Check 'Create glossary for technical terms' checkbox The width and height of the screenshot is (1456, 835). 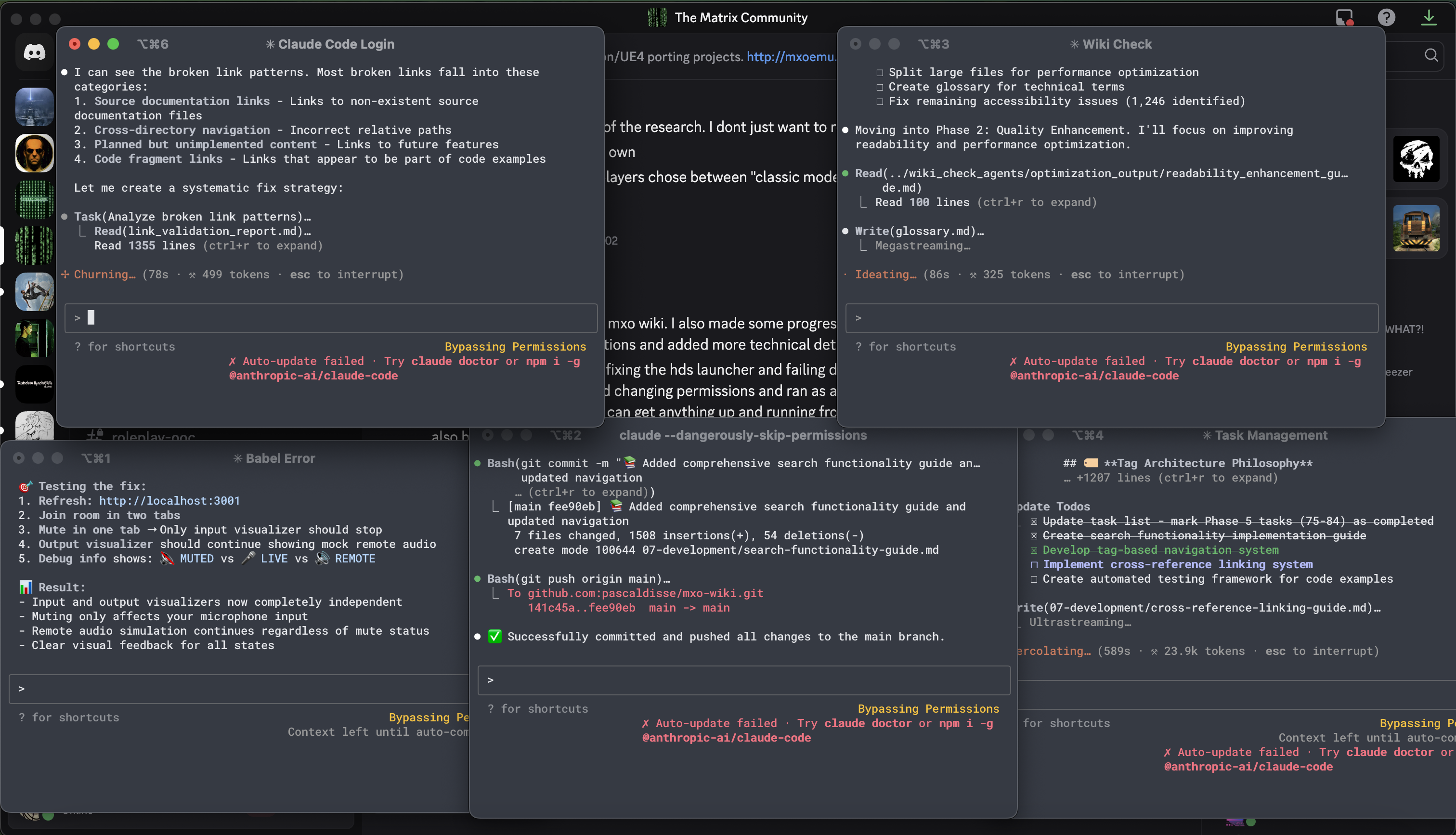879,87
